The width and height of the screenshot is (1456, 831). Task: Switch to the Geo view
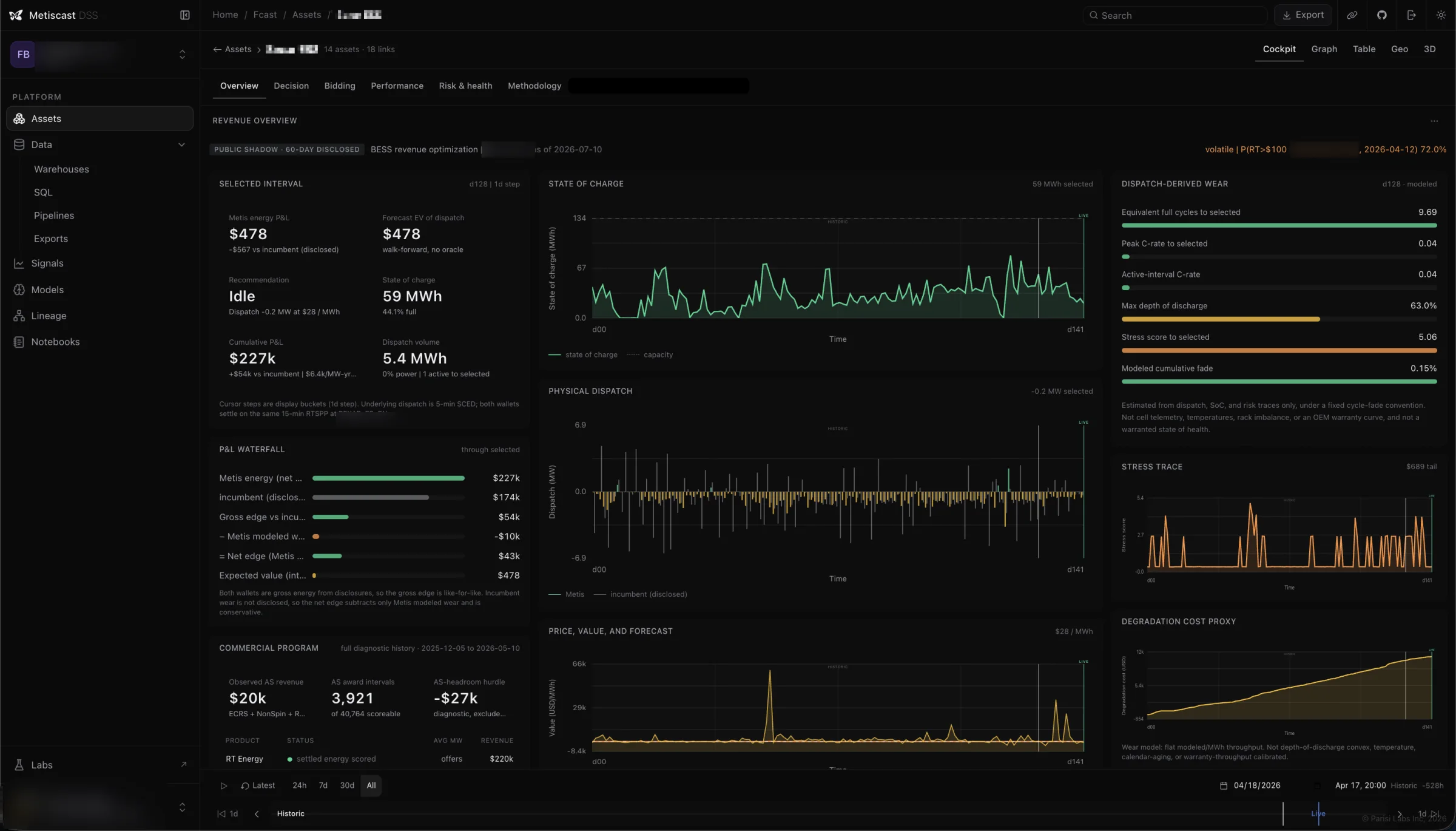tap(1399, 49)
